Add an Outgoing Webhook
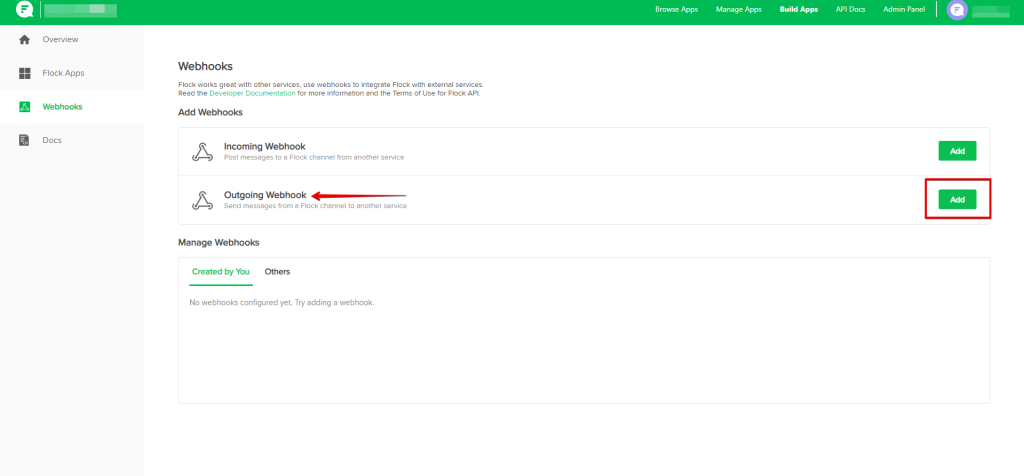The height and width of the screenshot is (476, 1024). coord(957,200)
